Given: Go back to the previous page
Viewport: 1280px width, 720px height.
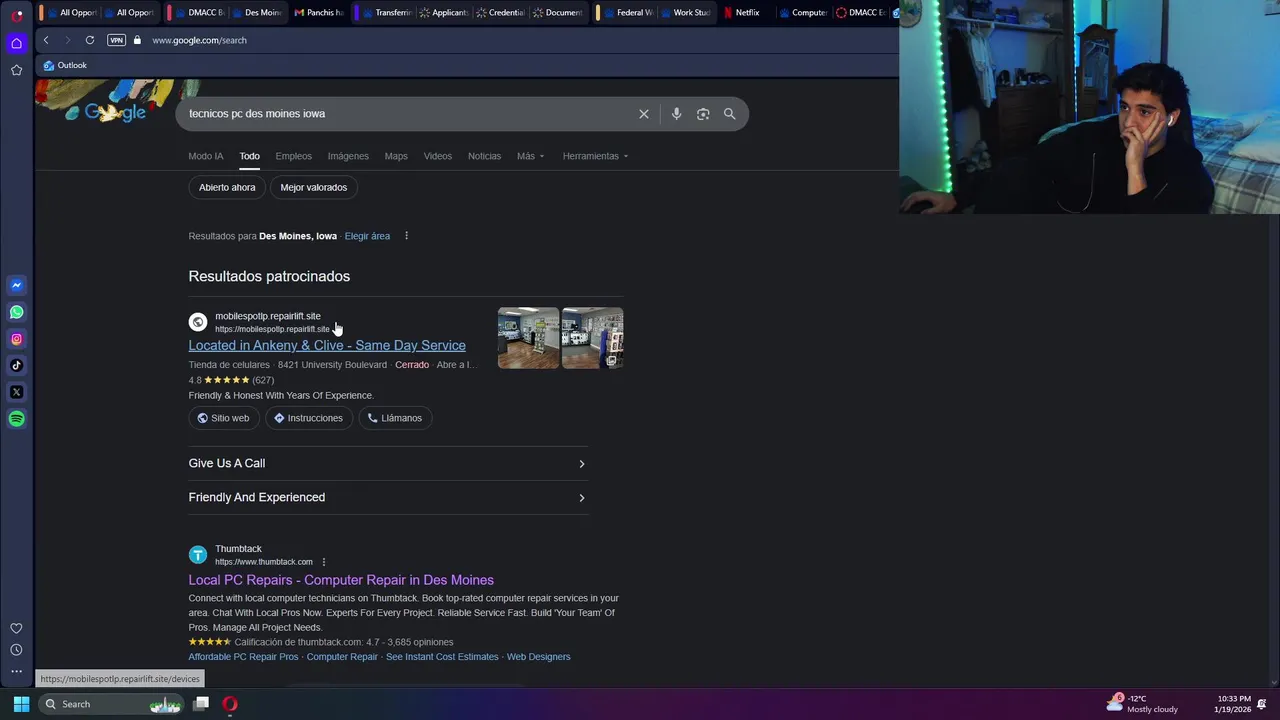Looking at the screenshot, I should pos(46,40).
